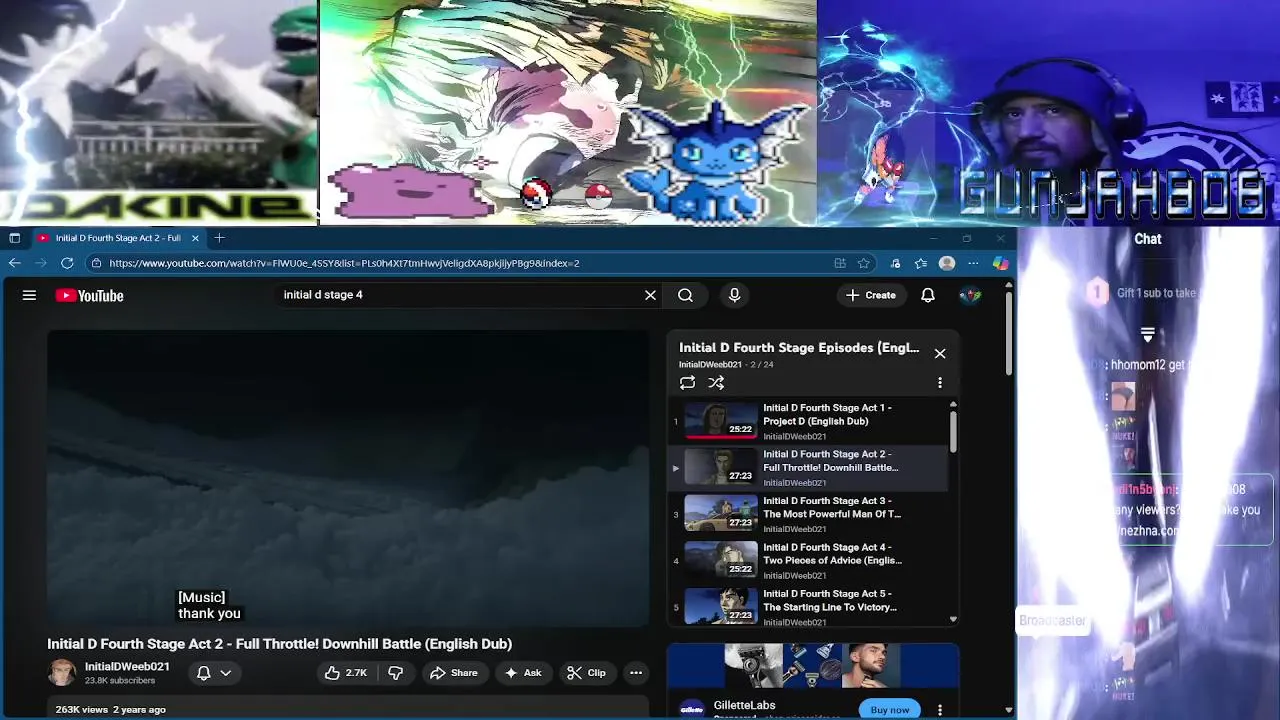Click the video player to pause

(348, 478)
